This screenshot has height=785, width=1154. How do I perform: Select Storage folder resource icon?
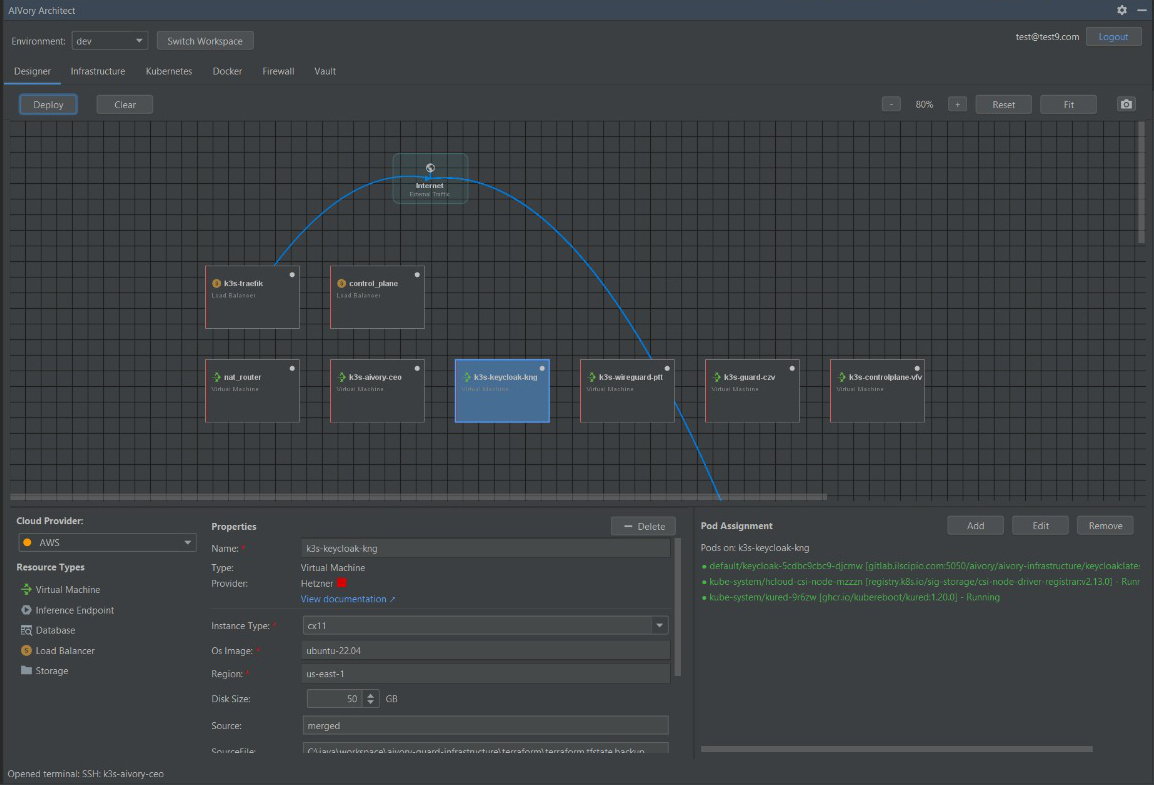click(26, 670)
